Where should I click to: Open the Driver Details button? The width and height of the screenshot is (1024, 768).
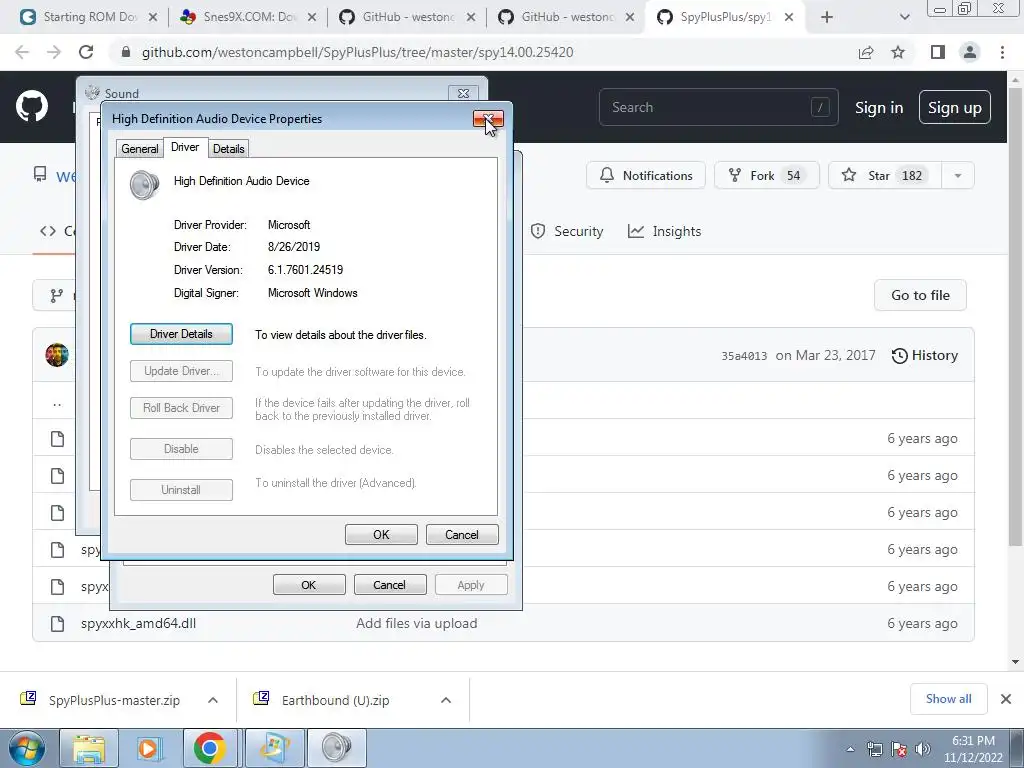[181, 334]
